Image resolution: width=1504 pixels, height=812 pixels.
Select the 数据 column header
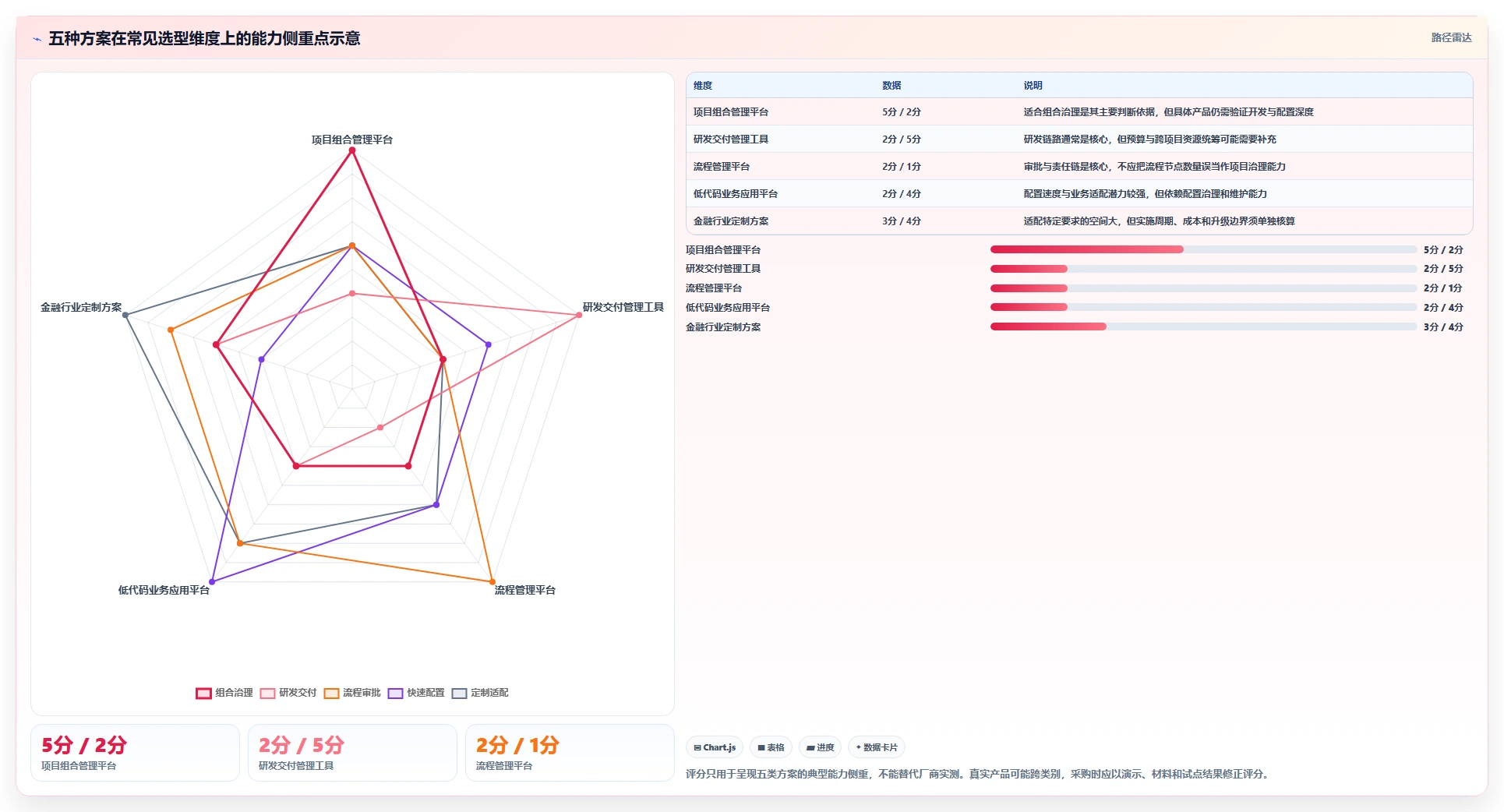891,86
